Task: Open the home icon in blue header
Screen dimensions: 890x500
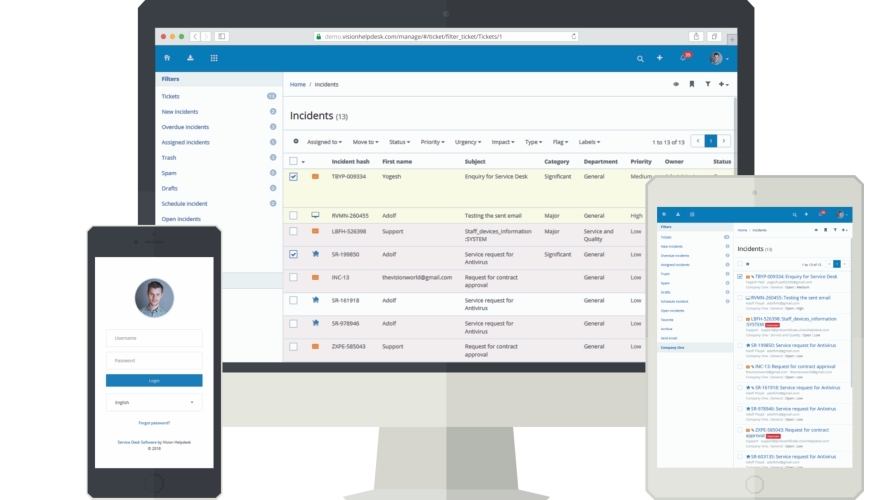Action: tap(167, 58)
